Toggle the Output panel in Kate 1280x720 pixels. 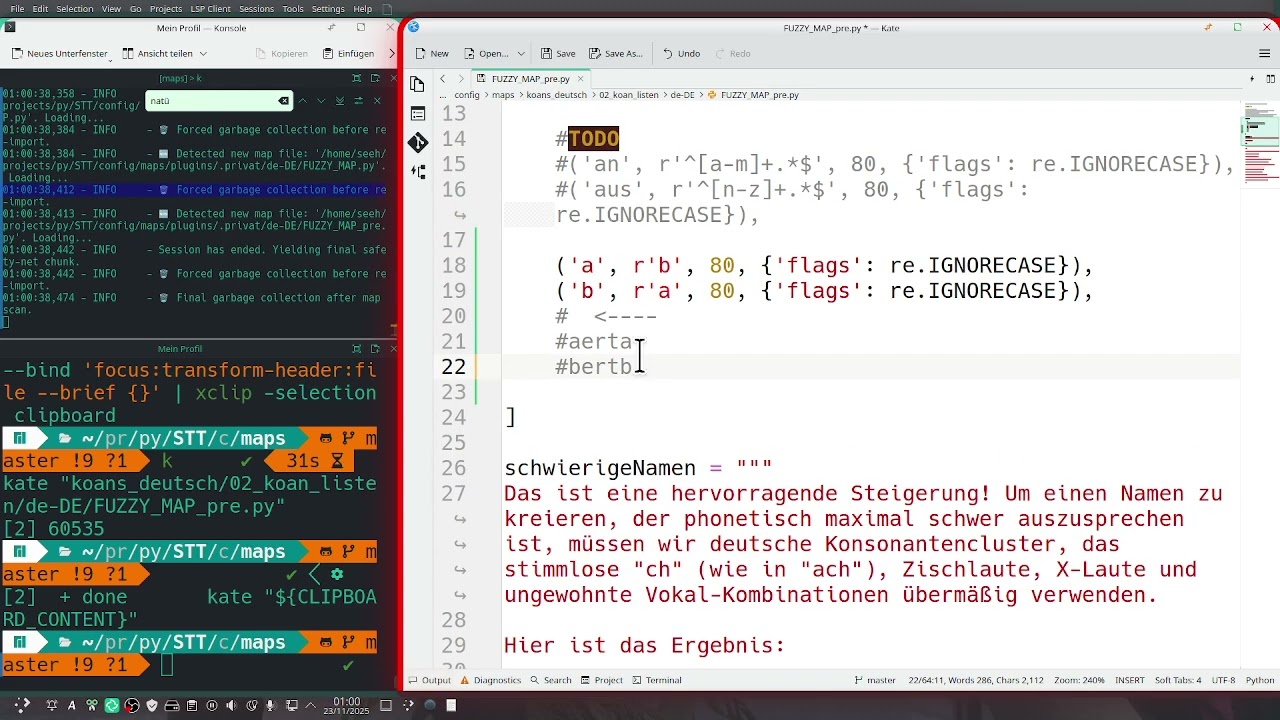coord(434,680)
